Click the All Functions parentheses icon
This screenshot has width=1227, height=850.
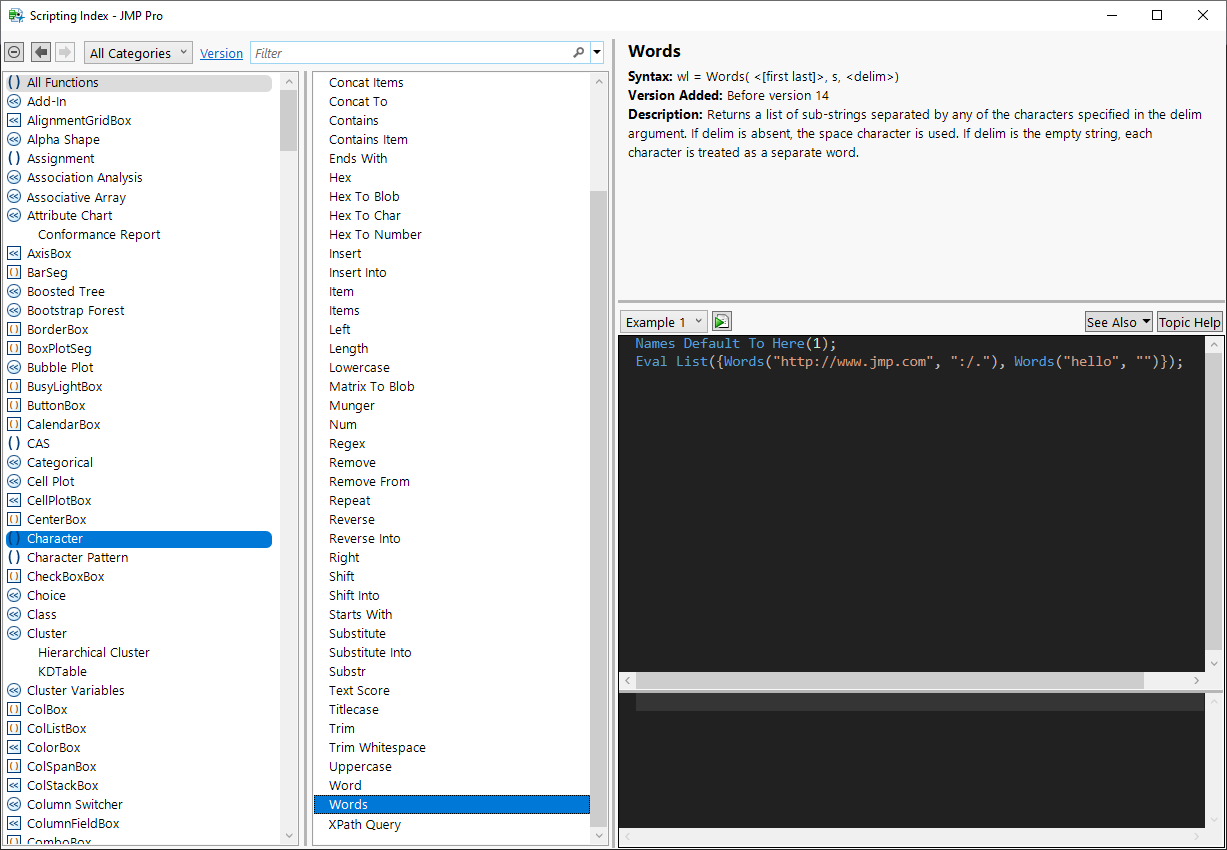[x=14, y=83]
